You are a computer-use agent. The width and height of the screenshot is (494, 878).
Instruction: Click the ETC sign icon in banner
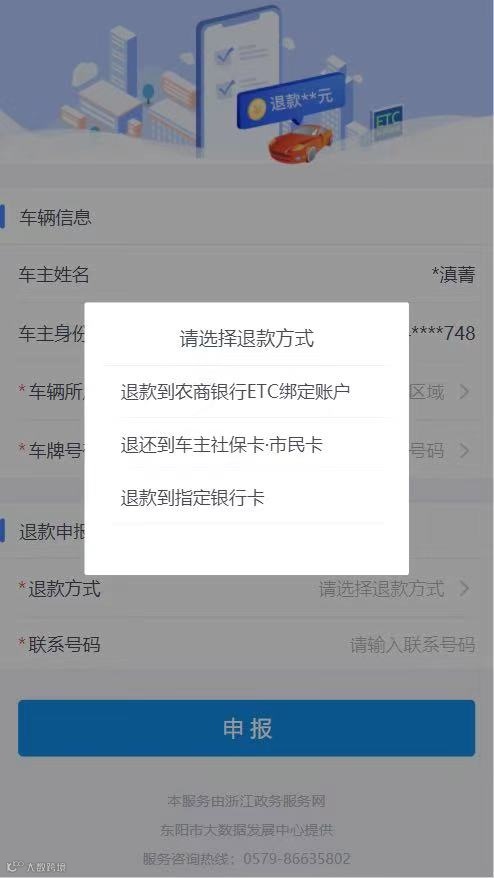point(388,122)
